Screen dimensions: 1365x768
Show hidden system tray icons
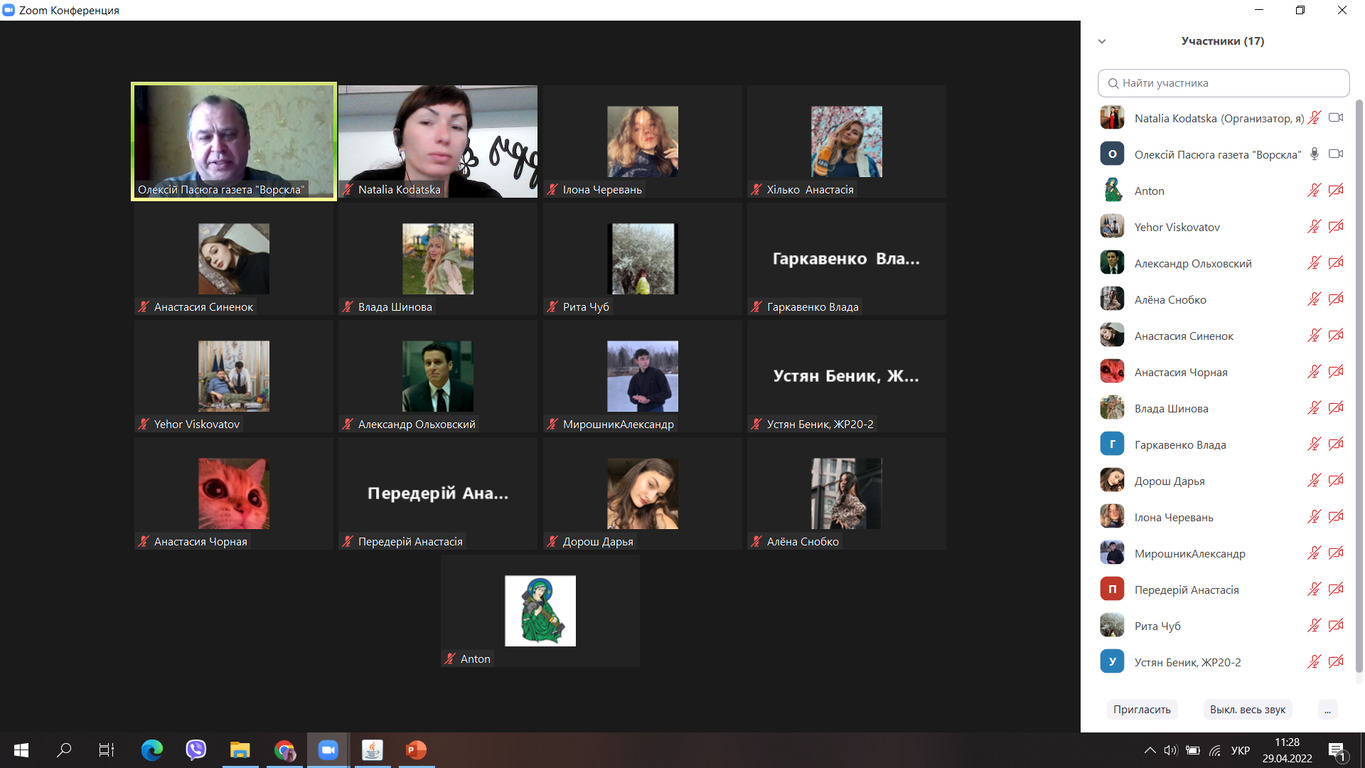pyautogui.click(x=1149, y=750)
